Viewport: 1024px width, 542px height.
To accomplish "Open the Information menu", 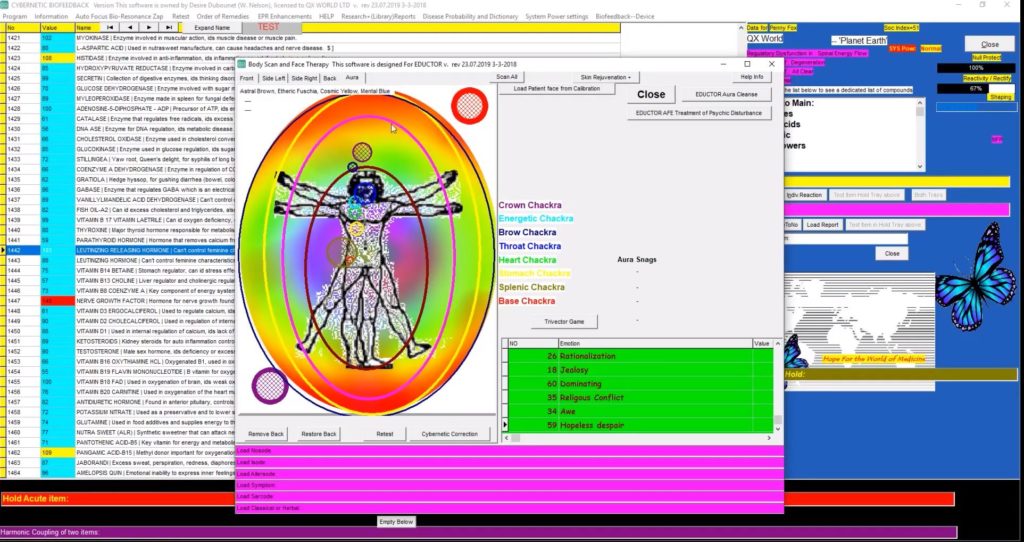I will [51, 16].
